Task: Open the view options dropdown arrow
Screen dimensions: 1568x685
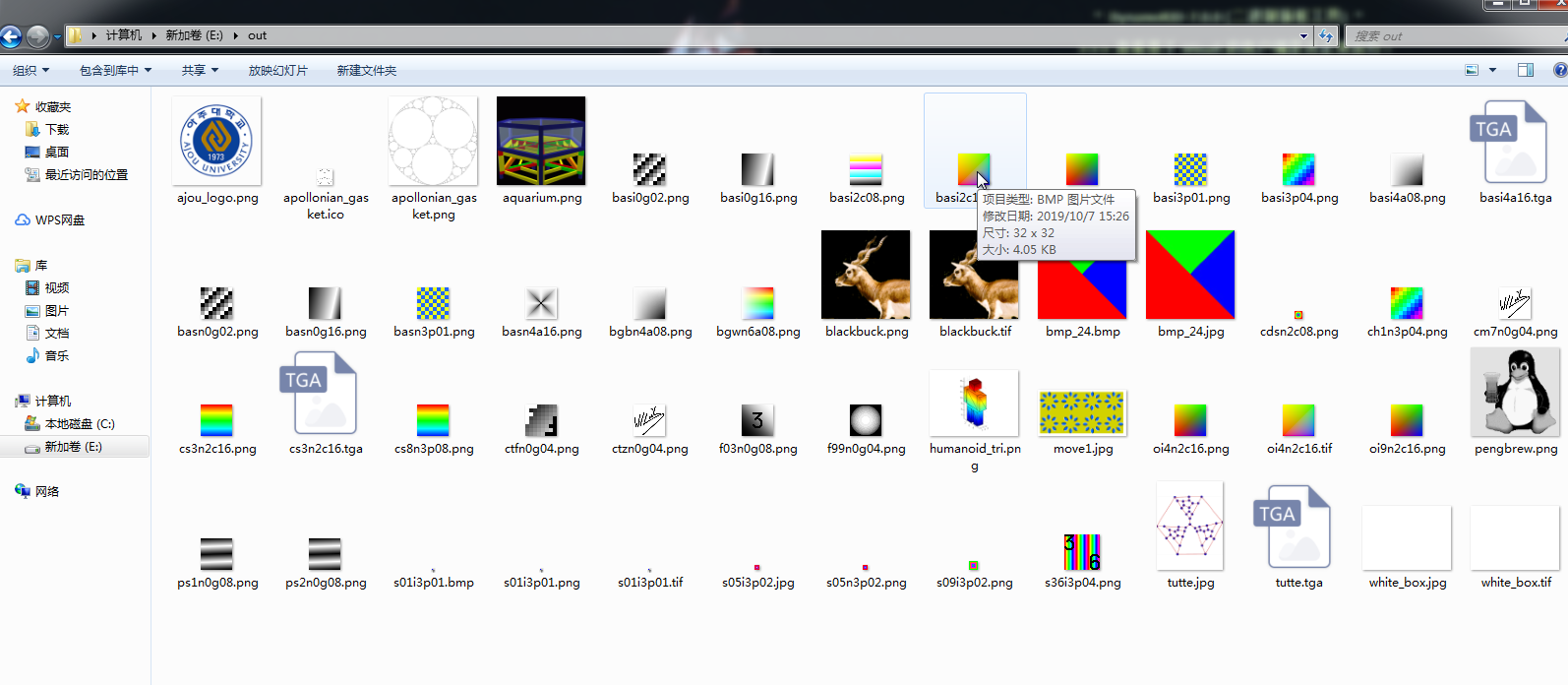Action: [x=1492, y=70]
